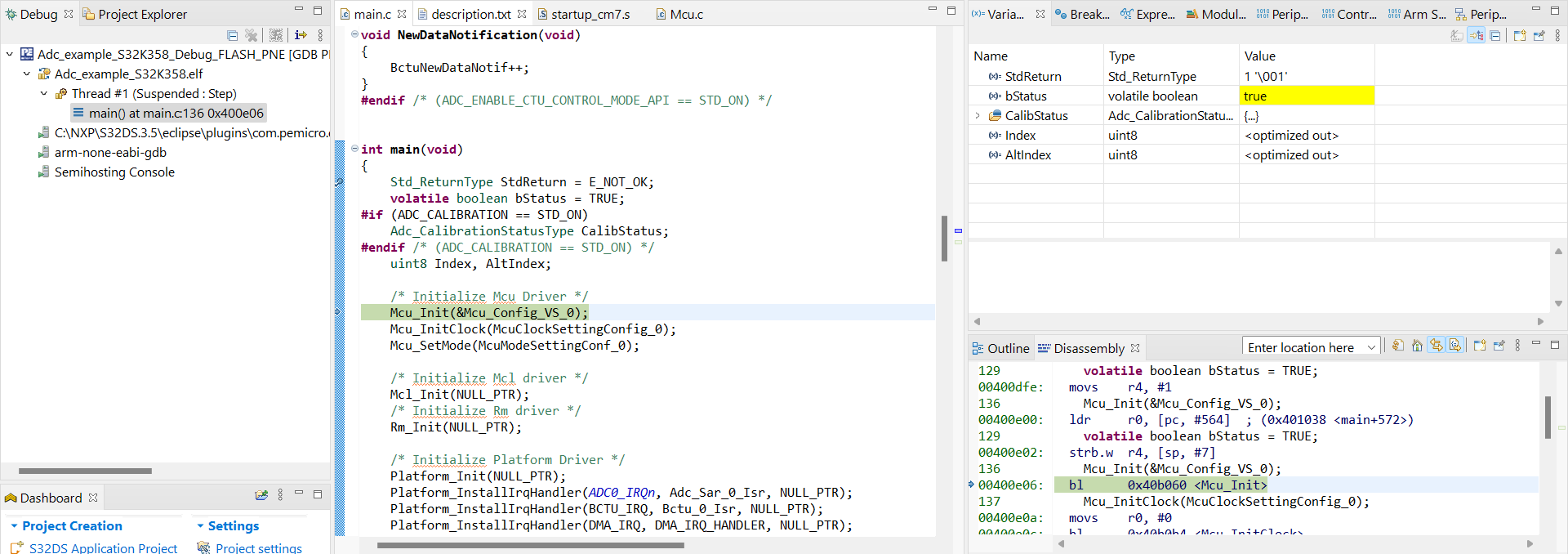Toggle Link with Active Debug Context

click(1437, 346)
